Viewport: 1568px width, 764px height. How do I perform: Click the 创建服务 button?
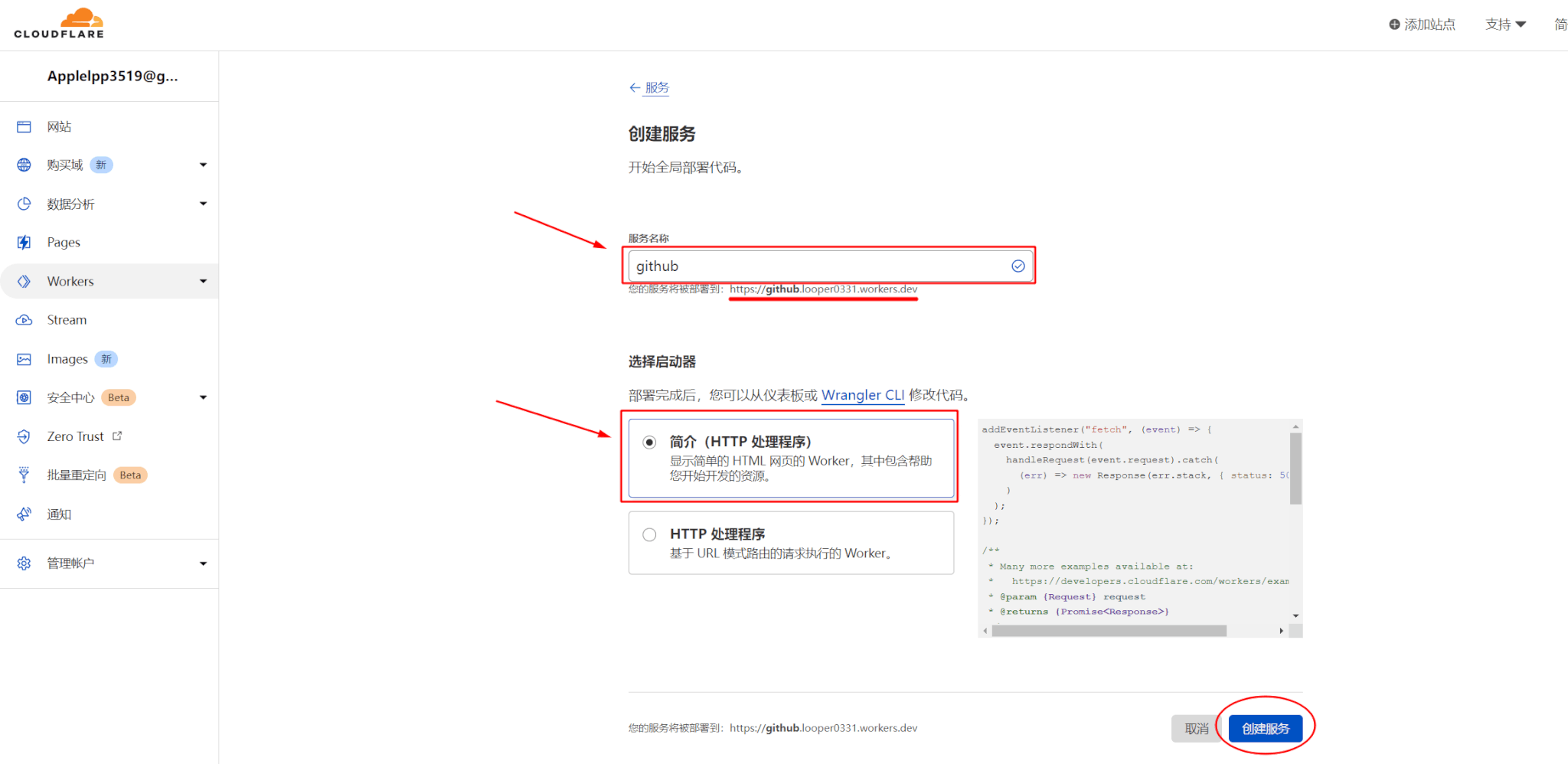tap(1265, 729)
